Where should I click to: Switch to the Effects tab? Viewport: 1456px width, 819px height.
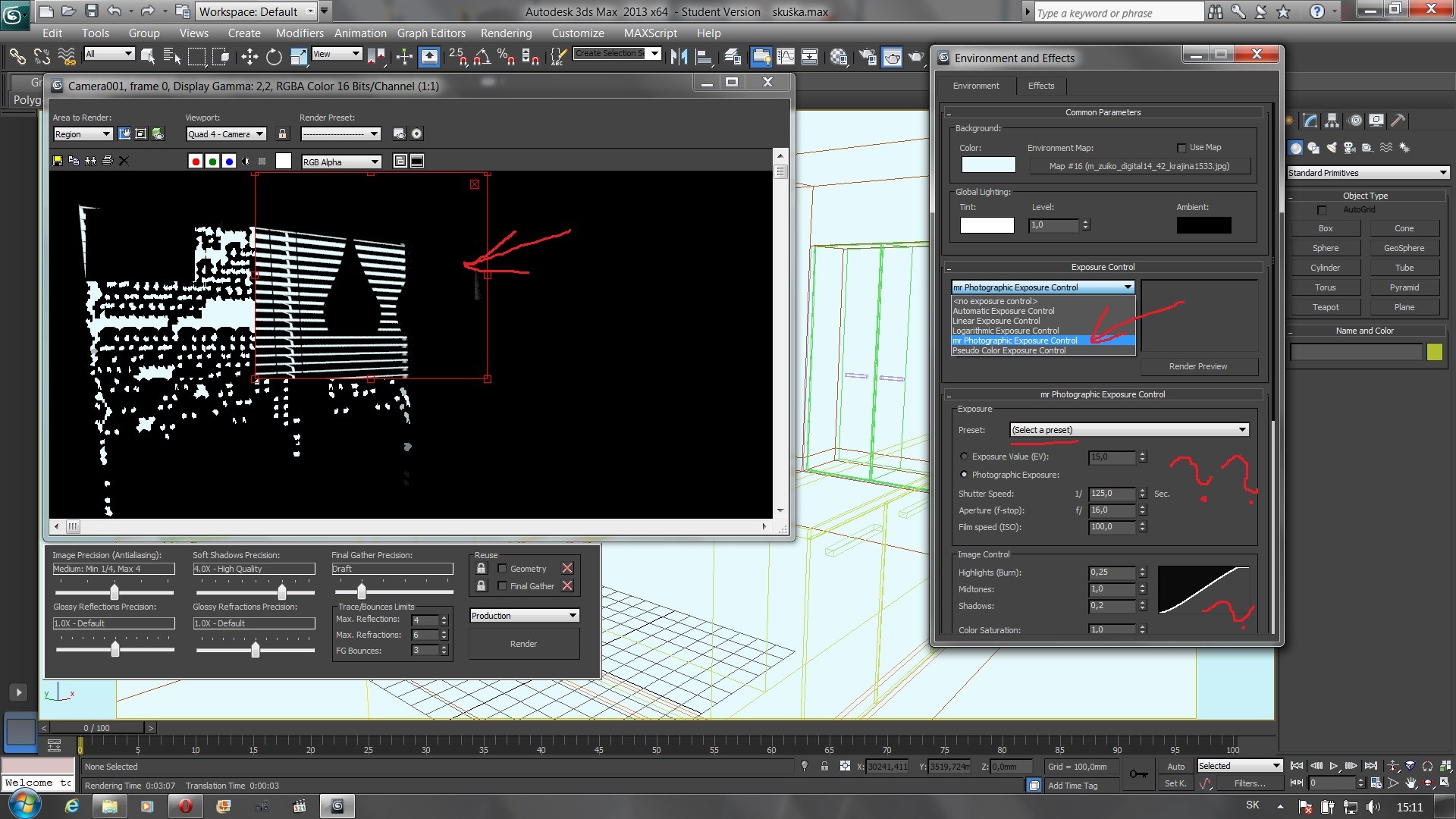1040,86
